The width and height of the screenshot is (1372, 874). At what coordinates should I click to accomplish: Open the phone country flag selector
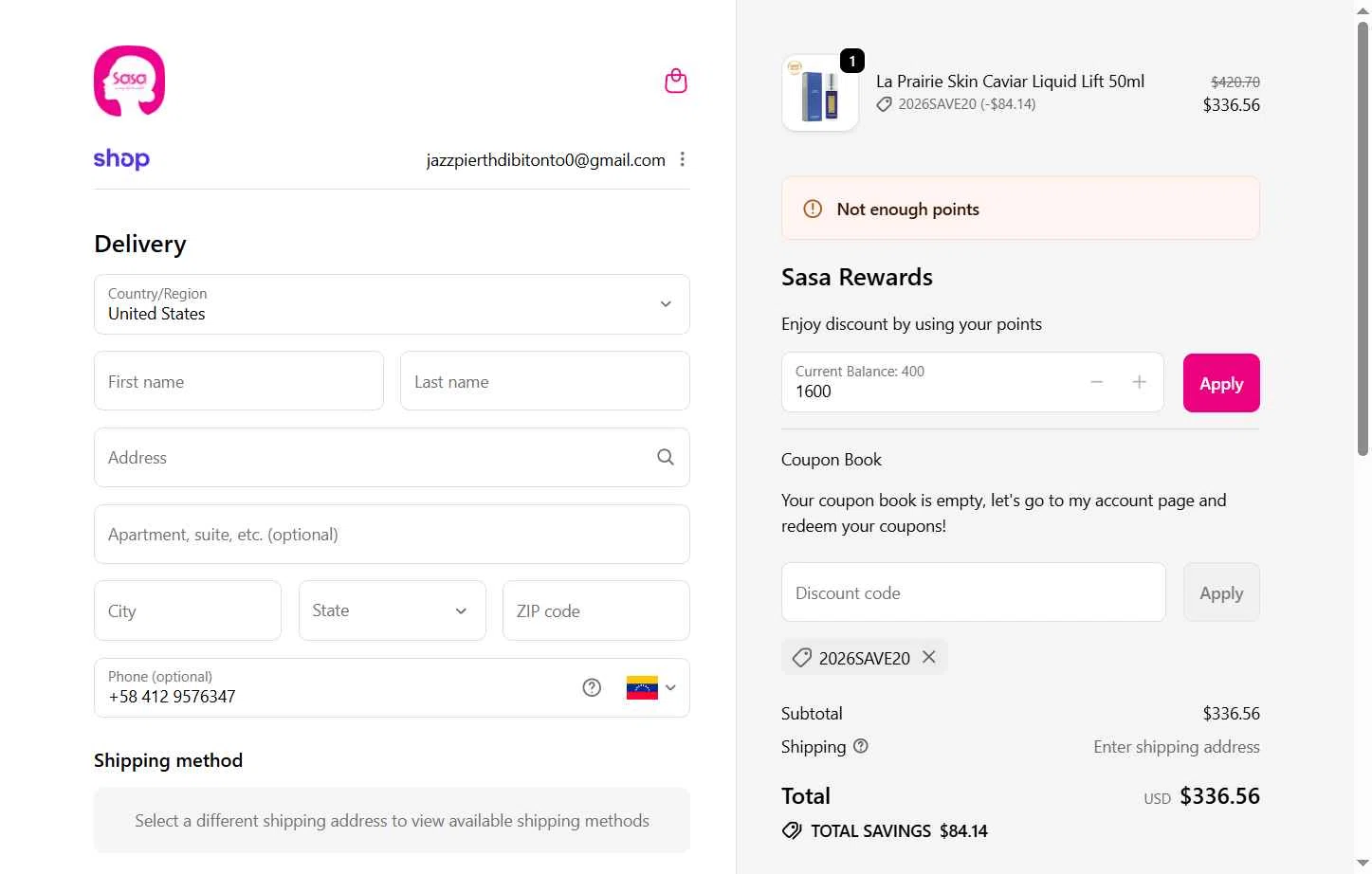coord(651,688)
